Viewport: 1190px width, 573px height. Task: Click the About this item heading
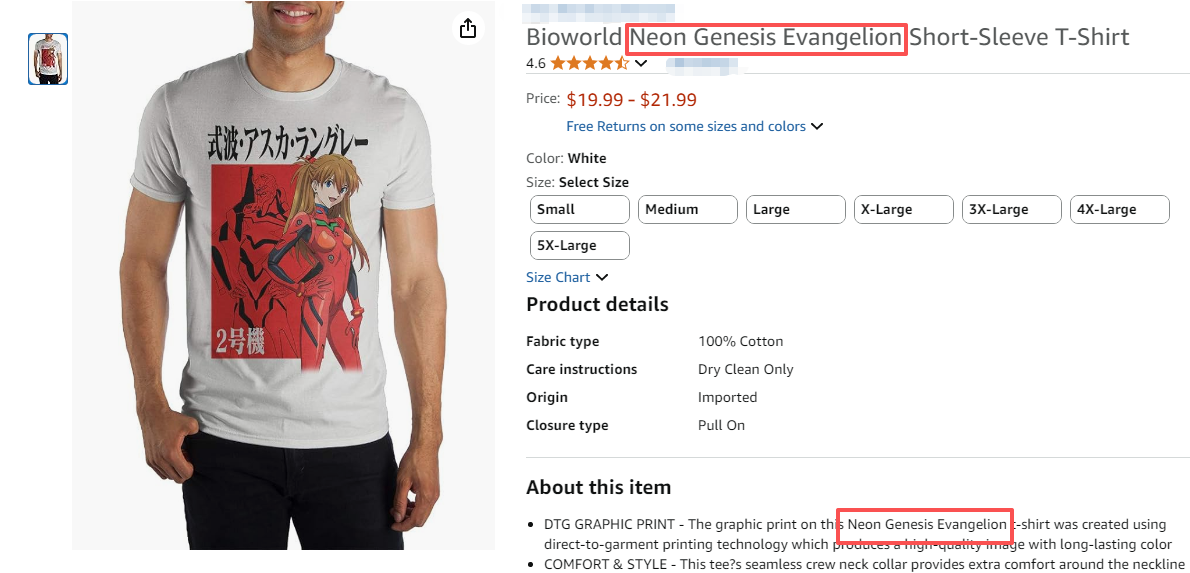598,487
